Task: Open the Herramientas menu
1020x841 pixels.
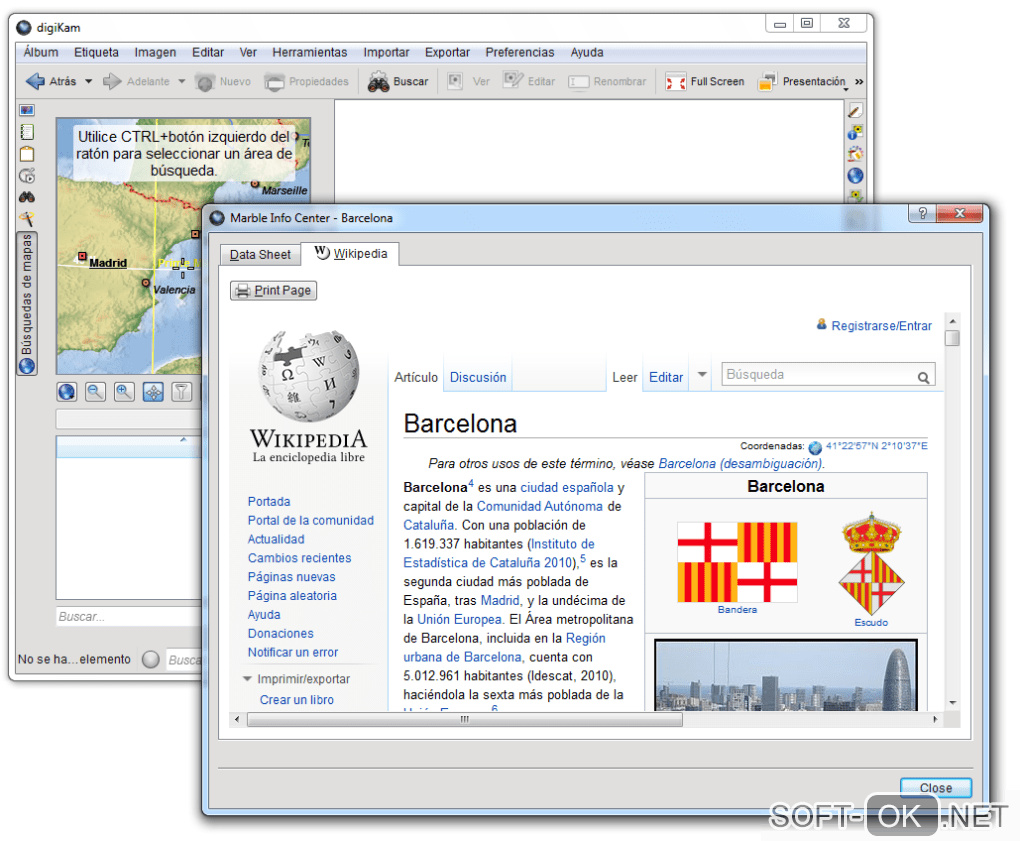Action: [x=310, y=52]
